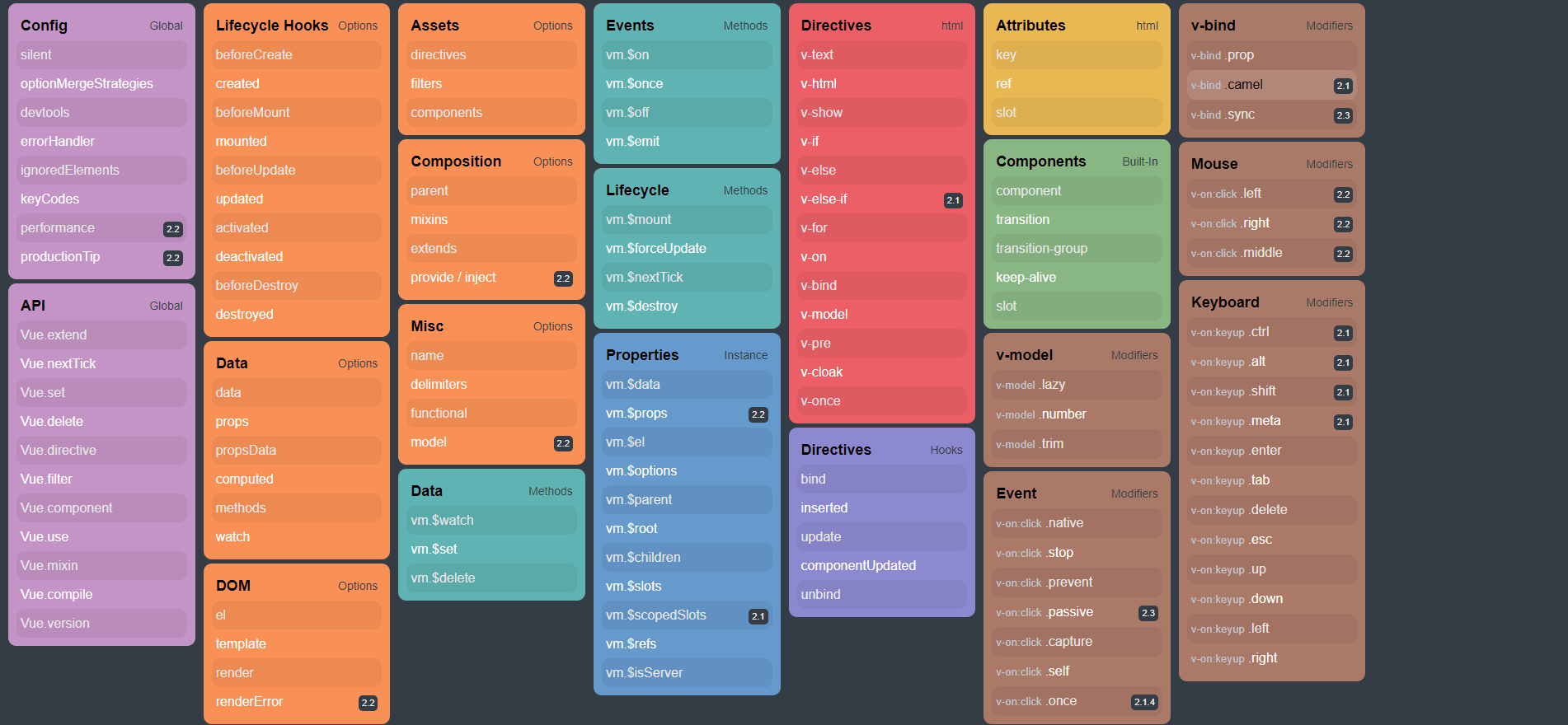The height and width of the screenshot is (725, 1568).
Task: Select the v-else-if directive
Action: tap(882, 199)
